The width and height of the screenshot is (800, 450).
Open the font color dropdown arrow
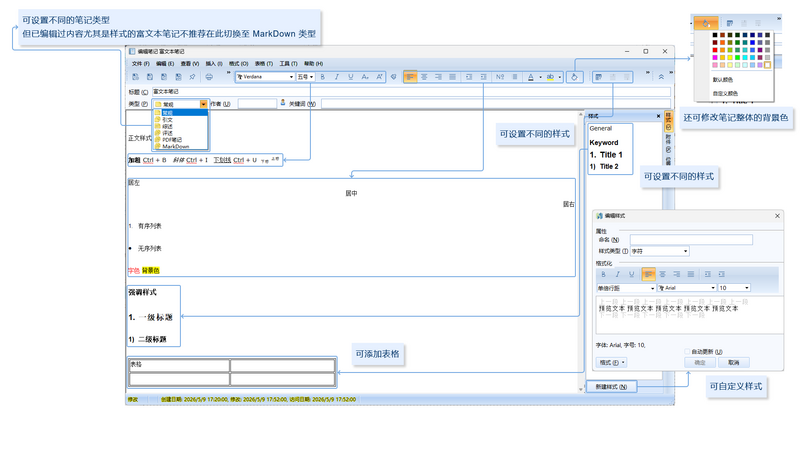pos(540,78)
